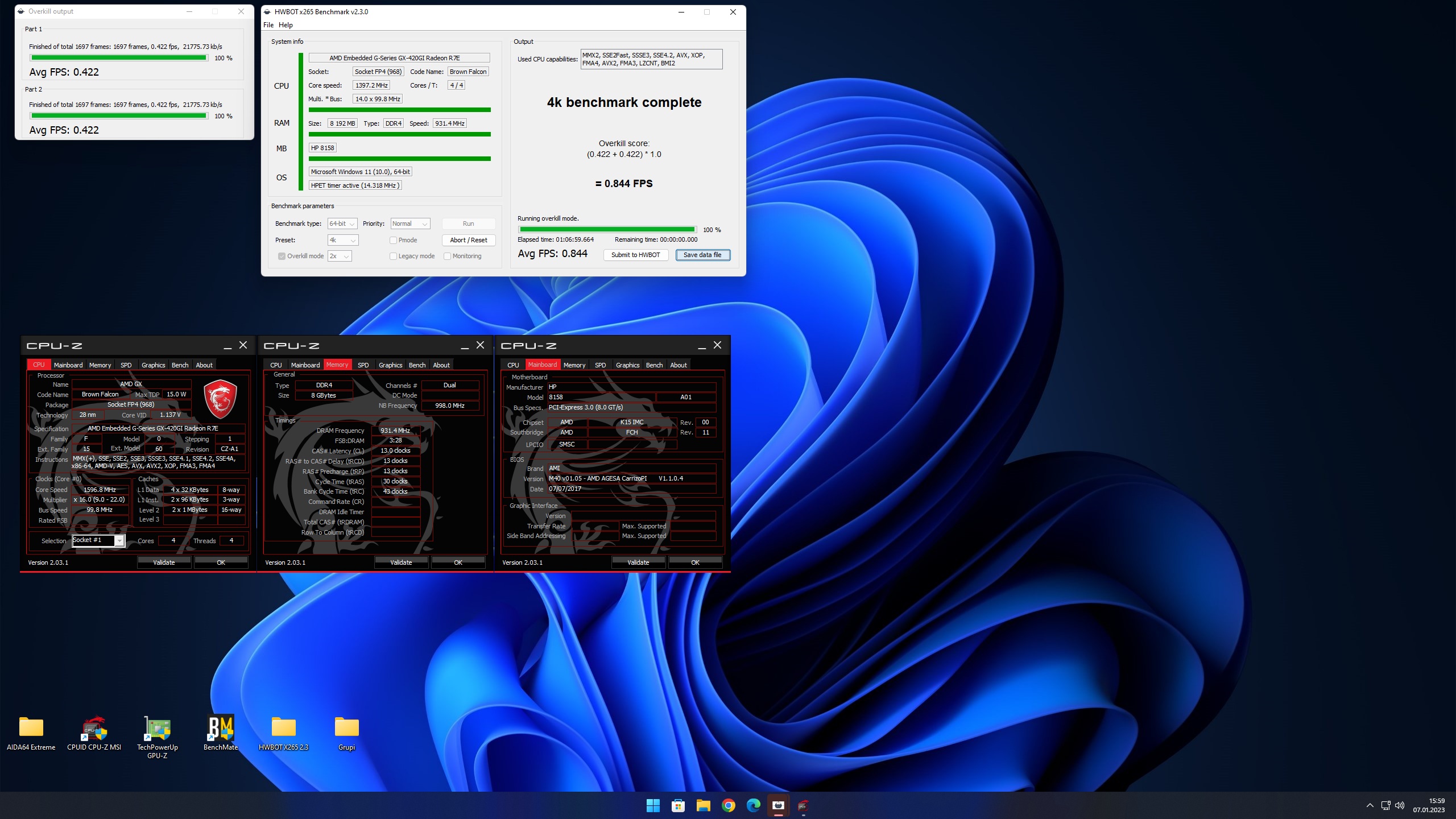1456x819 pixels.
Task: Click '= 0.844 FPS' score text
Action: (624, 184)
